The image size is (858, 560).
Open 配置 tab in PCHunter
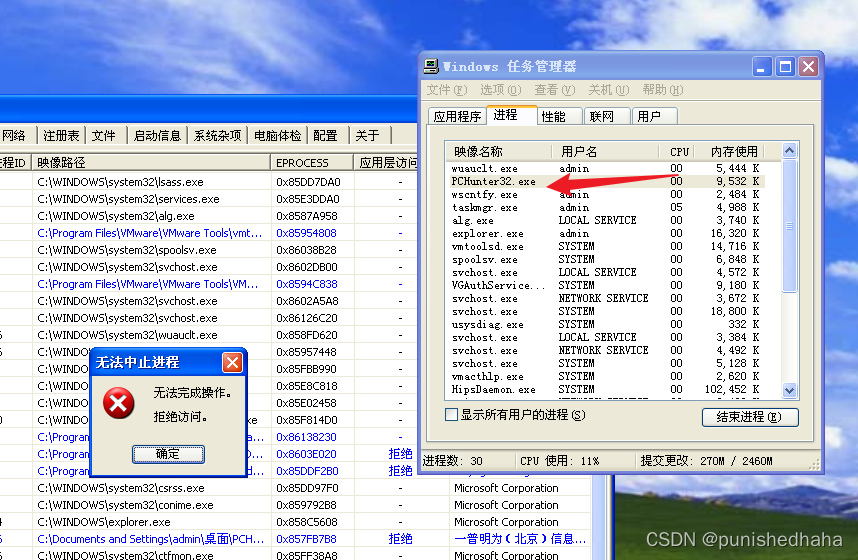click(326, 135)
